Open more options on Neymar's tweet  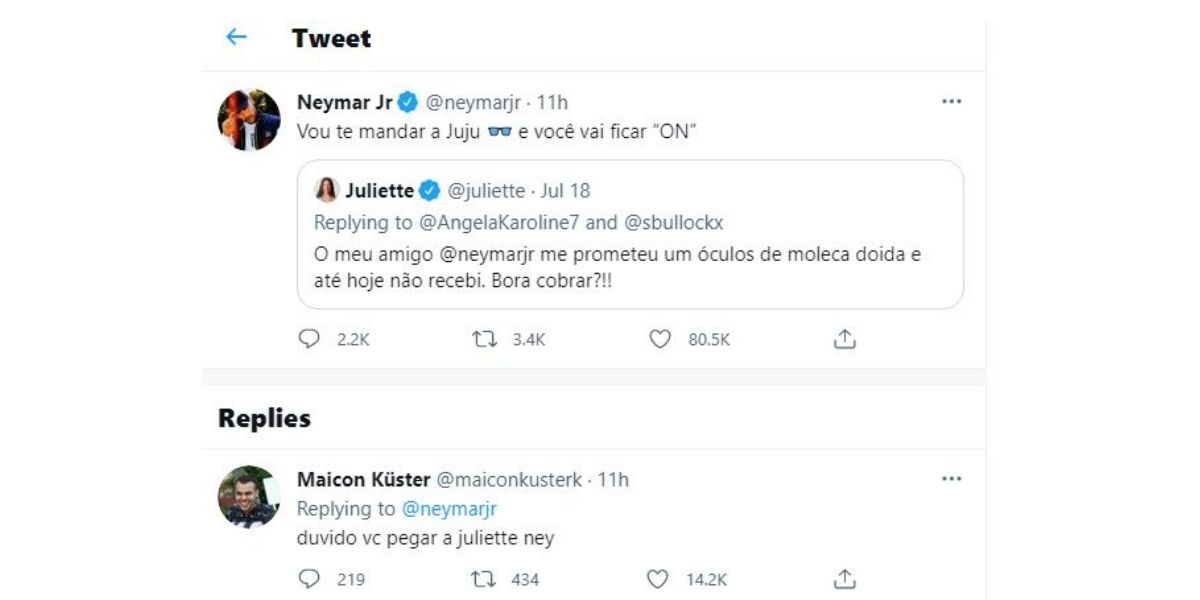tap(951, 102)
